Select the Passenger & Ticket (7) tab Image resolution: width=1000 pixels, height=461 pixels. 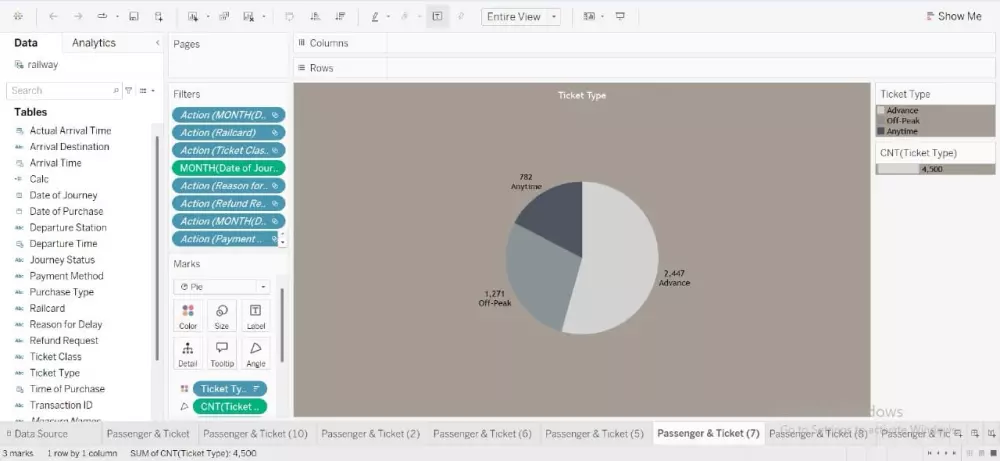(x=708, y=434)
